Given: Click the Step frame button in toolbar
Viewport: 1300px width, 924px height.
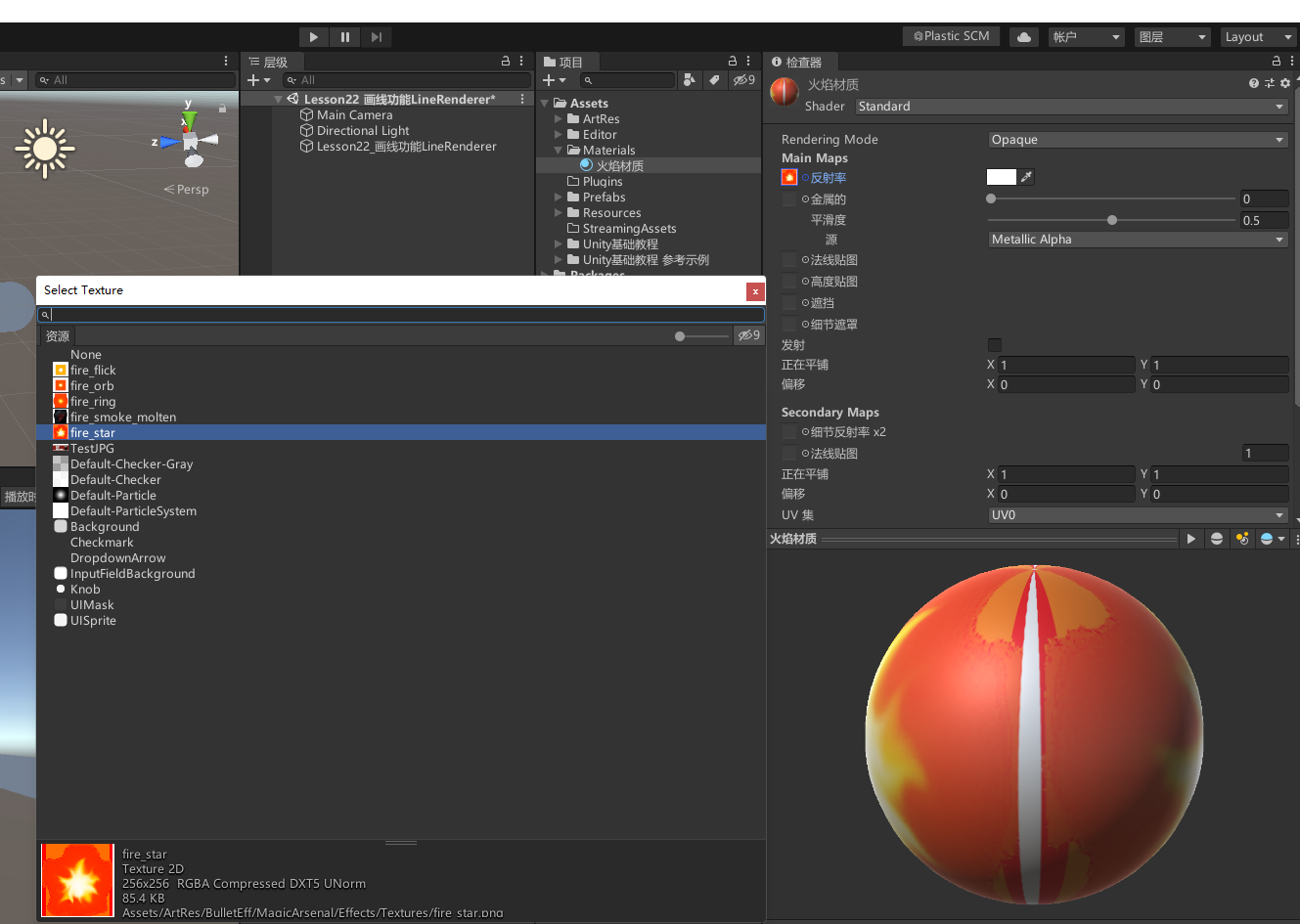Looking at the screenshot, I should [x=377, y=37].
